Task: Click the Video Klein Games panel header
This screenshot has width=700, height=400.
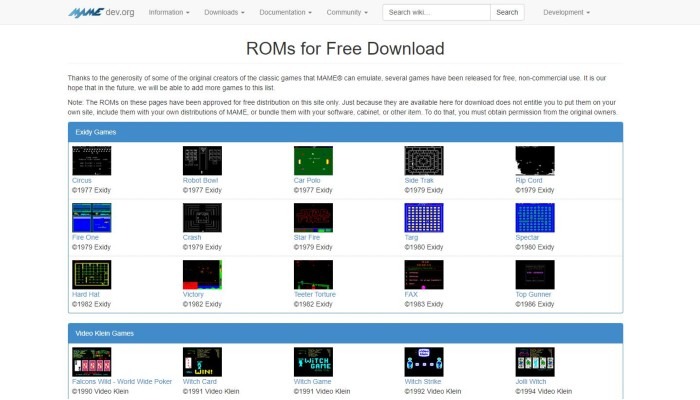Action: click(346, 333)
